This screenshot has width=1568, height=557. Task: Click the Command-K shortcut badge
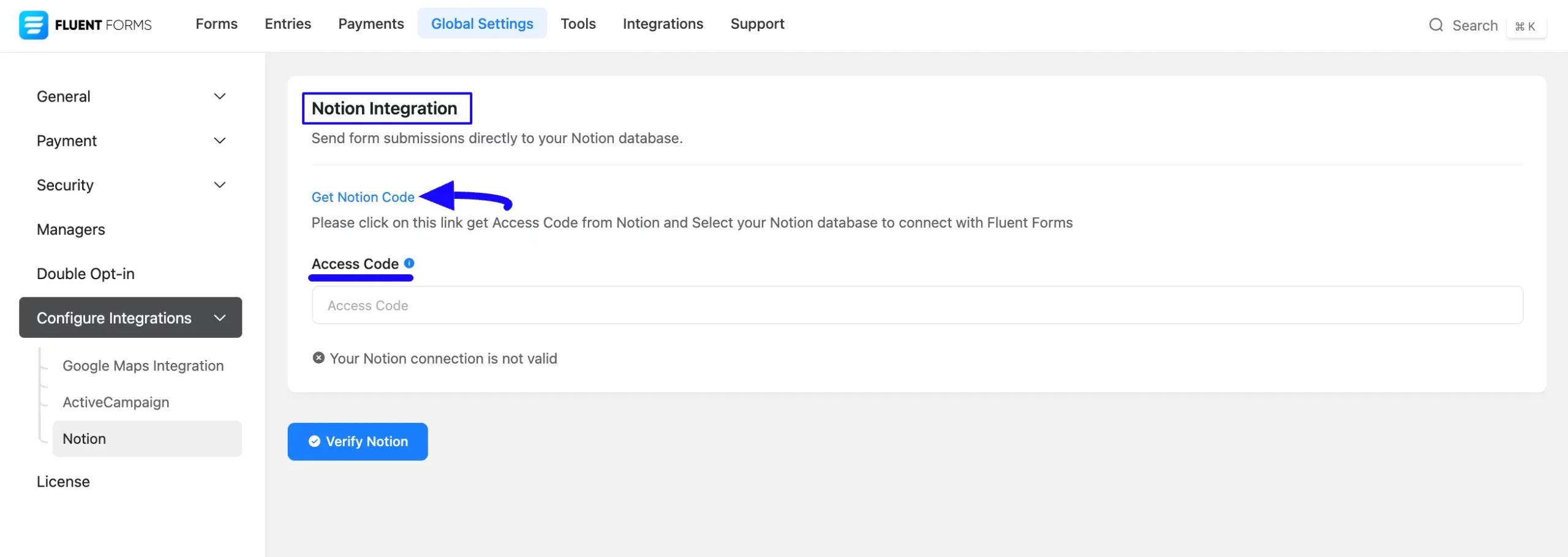[1525, 26]
